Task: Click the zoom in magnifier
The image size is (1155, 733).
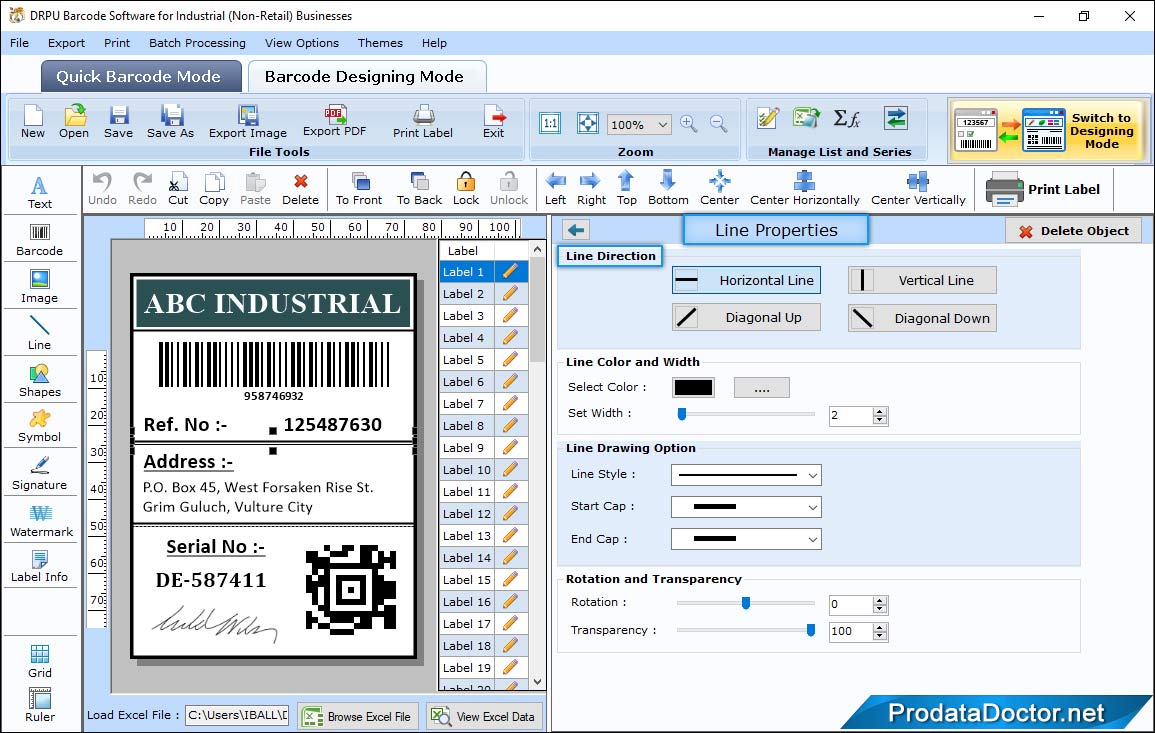Action: pyautogui.click(x=689, y=123)
